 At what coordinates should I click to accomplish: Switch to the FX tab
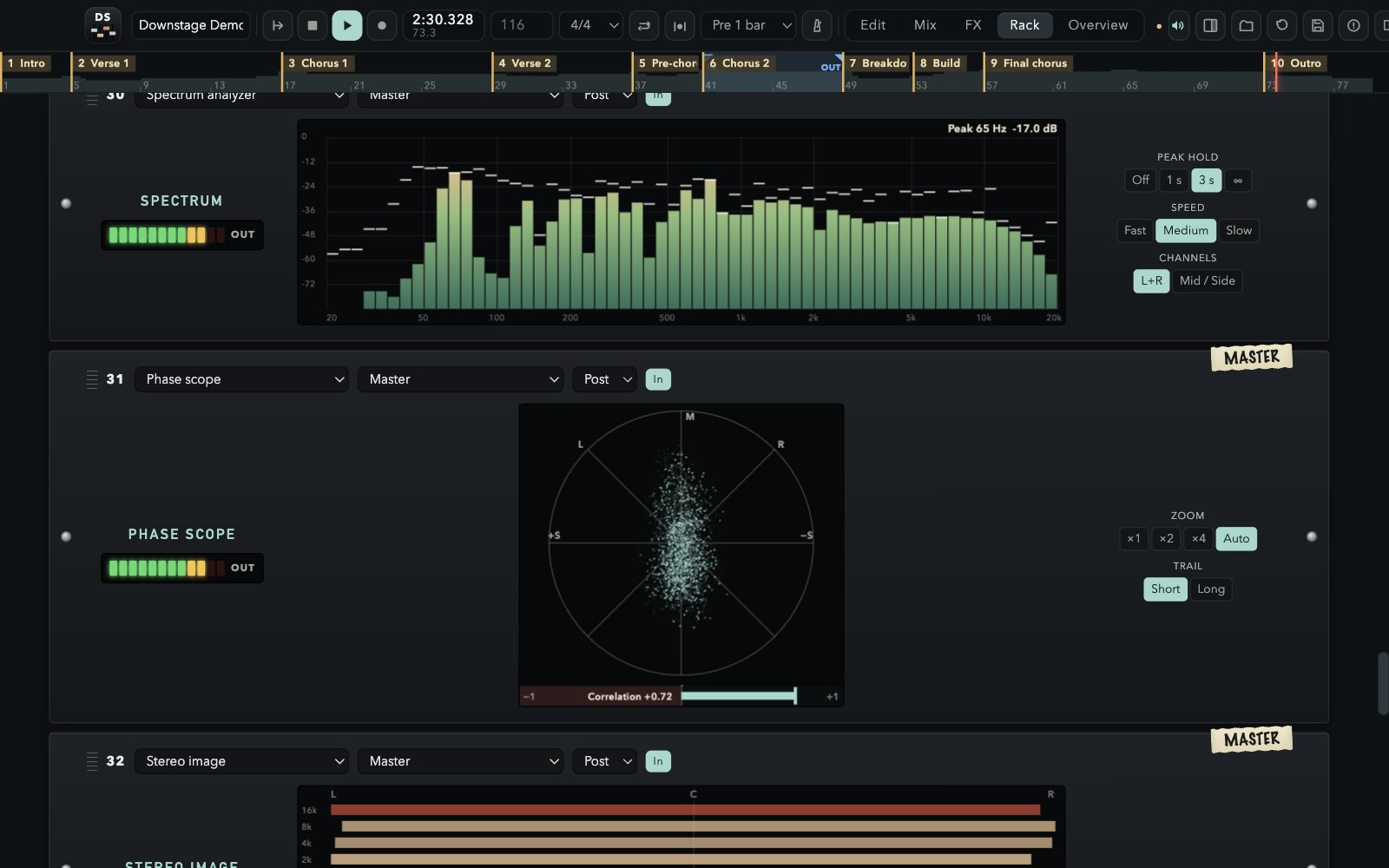coord(973,25)
